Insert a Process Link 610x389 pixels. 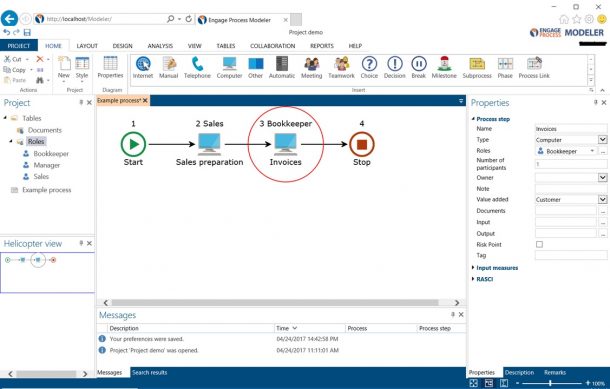[534, 68]
